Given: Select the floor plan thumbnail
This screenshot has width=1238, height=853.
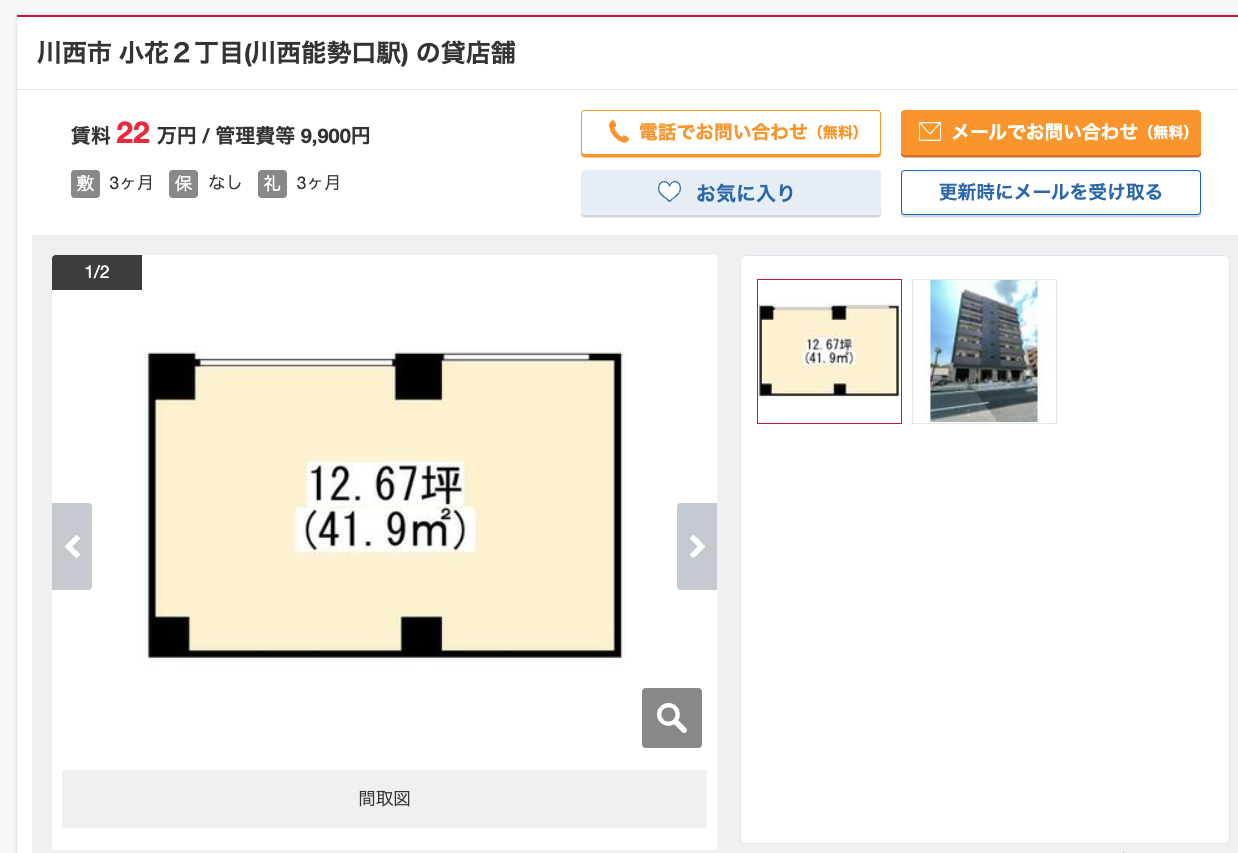Looking at the screenshot, I should (x=829, y=351).
